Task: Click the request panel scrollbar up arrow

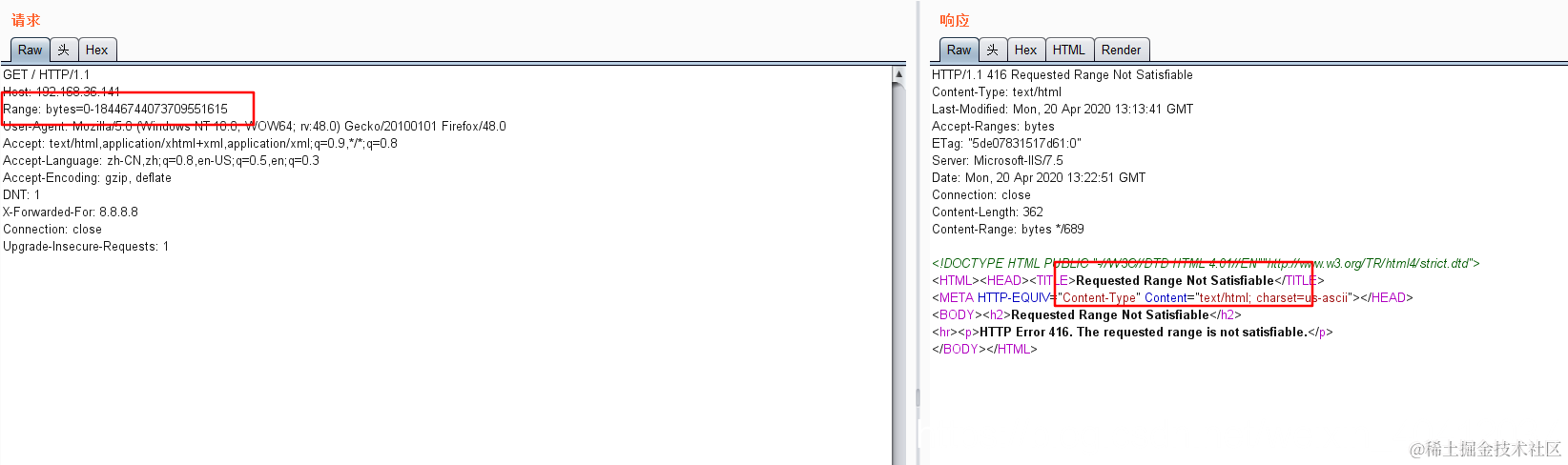Action: (898, 73)
